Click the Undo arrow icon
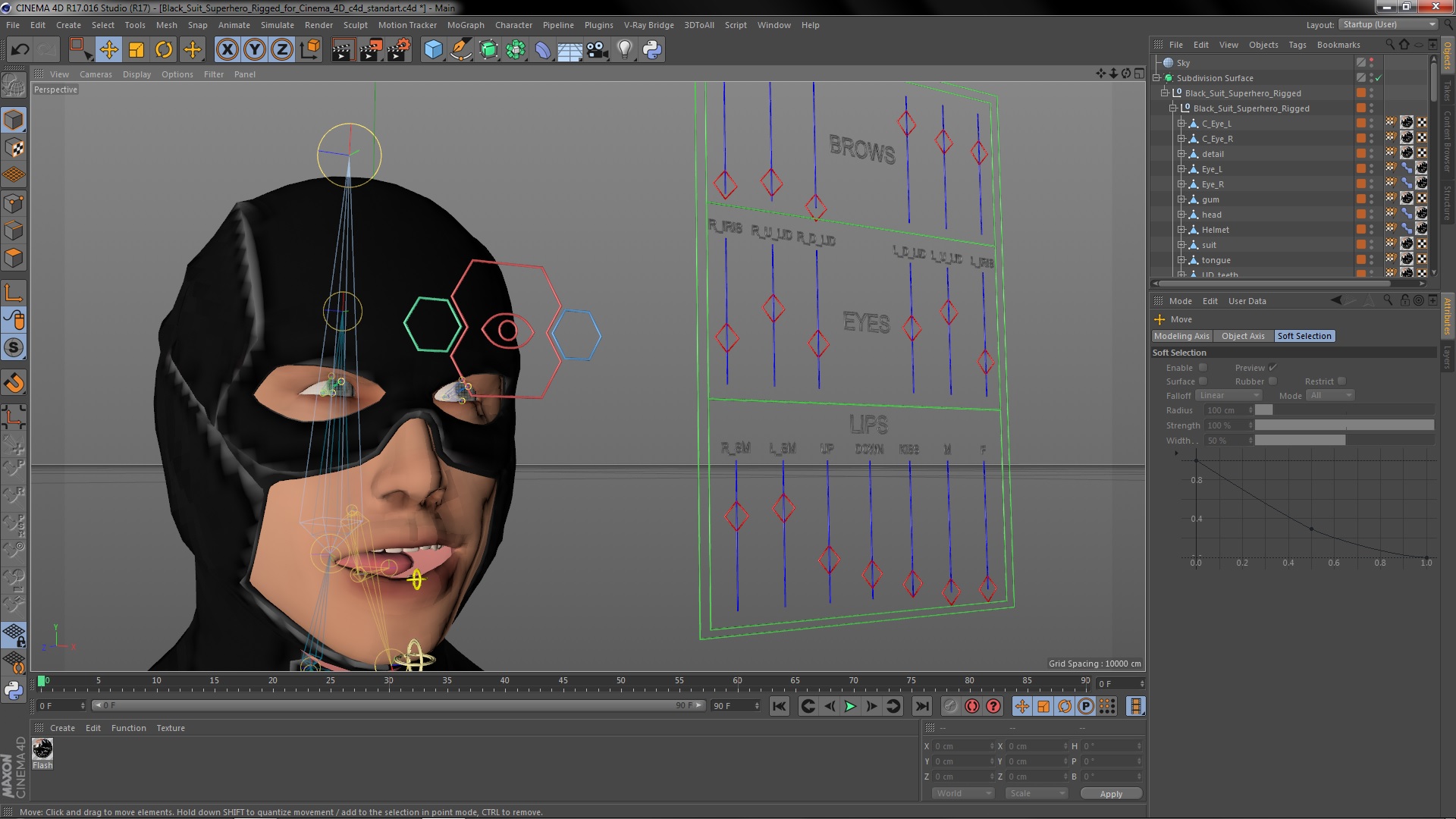Screen dimensions: 1456x819 tap(20, 50)
